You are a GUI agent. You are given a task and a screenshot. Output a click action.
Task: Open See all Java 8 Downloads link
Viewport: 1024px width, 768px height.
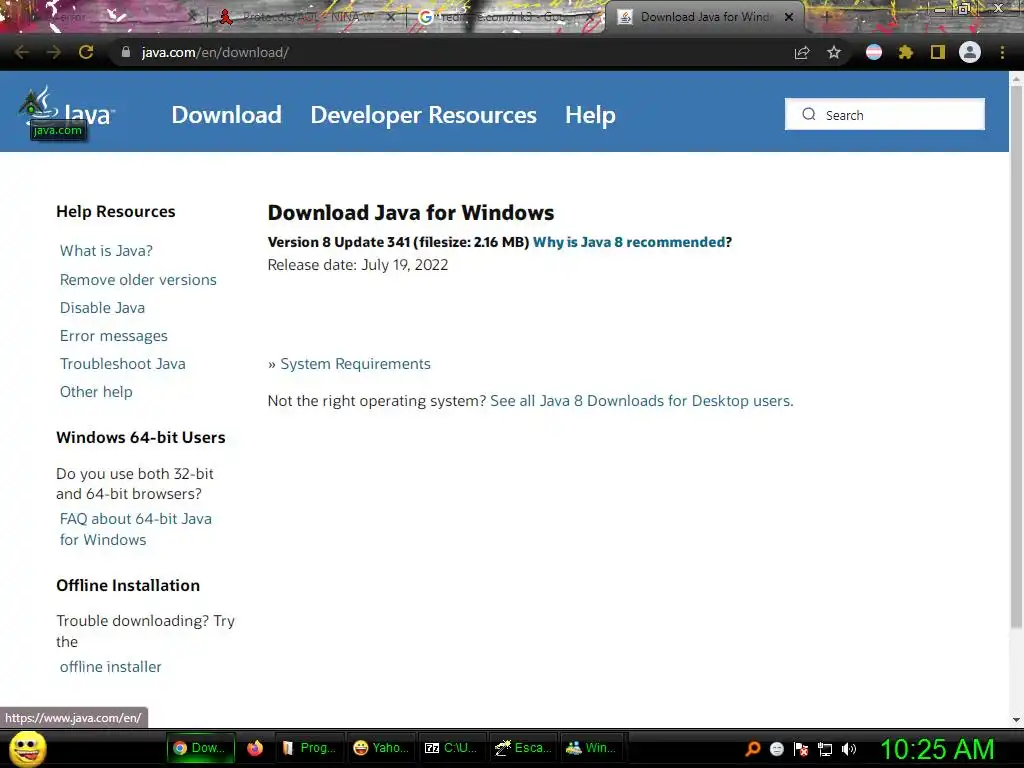(x=641, y=400)
